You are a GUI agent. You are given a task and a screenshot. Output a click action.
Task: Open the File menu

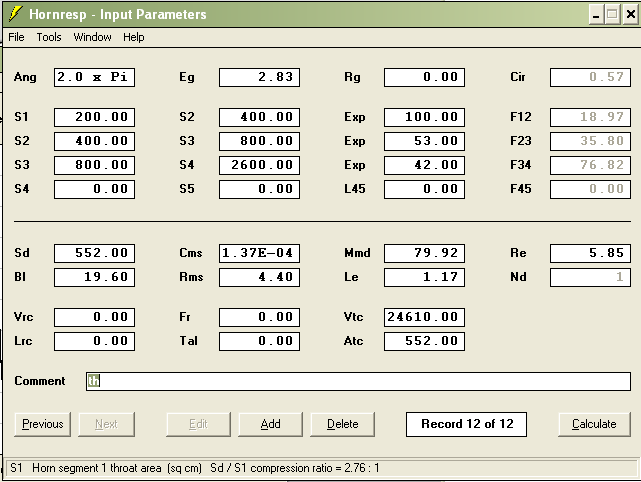16,37
